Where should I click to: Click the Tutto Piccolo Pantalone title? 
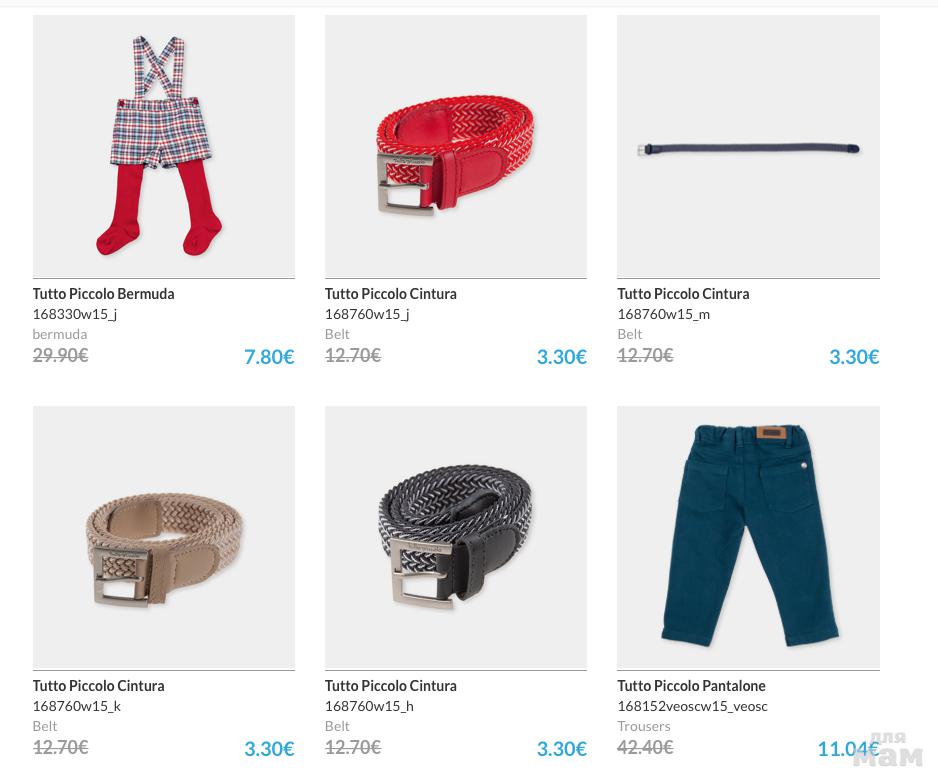click(x=692, y=685)
